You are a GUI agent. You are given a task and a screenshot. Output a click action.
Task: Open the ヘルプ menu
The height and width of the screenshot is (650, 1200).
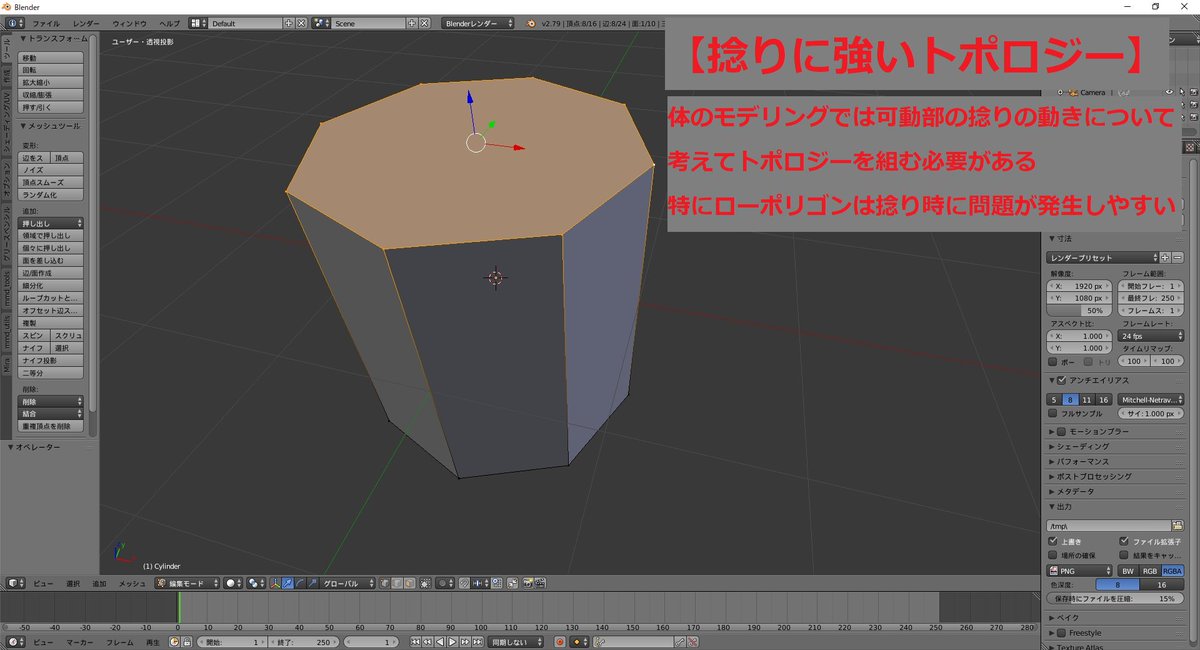pyautogui.click(x=170, y=22)
